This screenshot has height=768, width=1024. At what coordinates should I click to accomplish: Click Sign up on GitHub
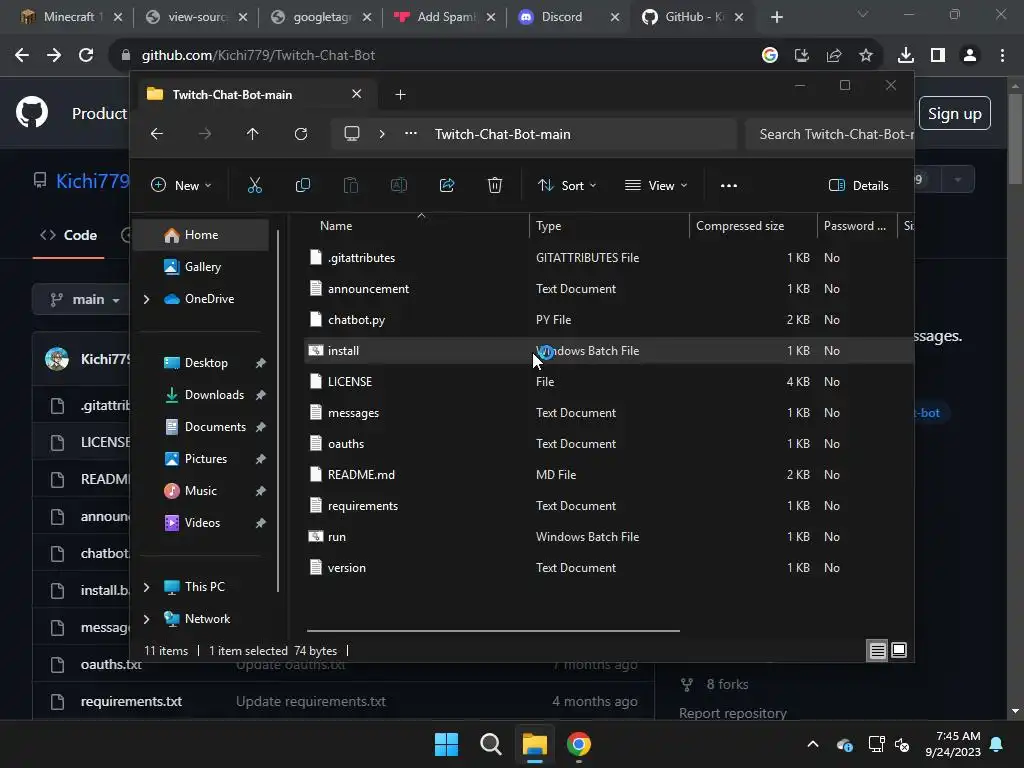tap(955, 113)
